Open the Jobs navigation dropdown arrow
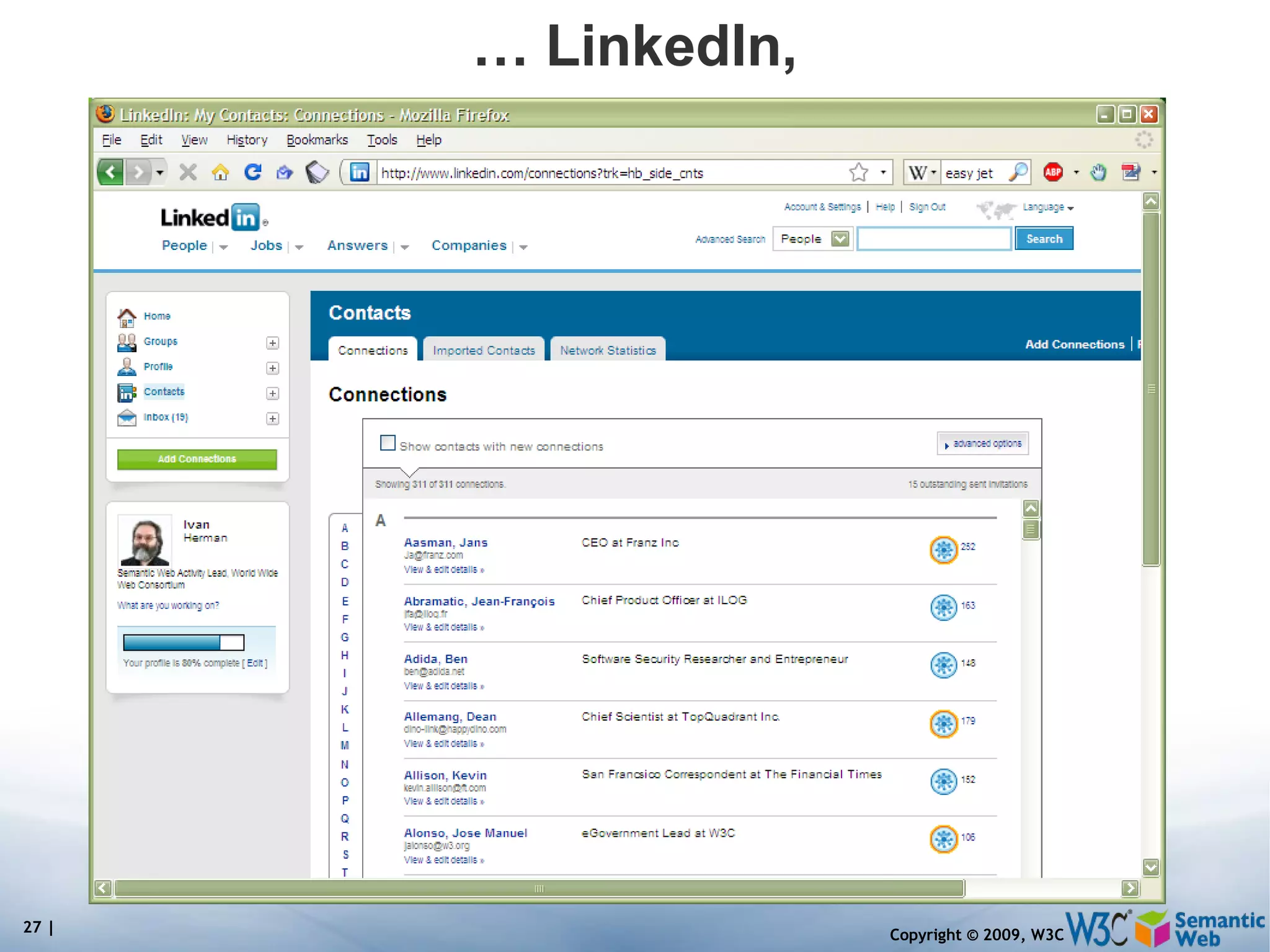Image resolution: width=1270 pixels, height=952 pixels. coord(299,247)
